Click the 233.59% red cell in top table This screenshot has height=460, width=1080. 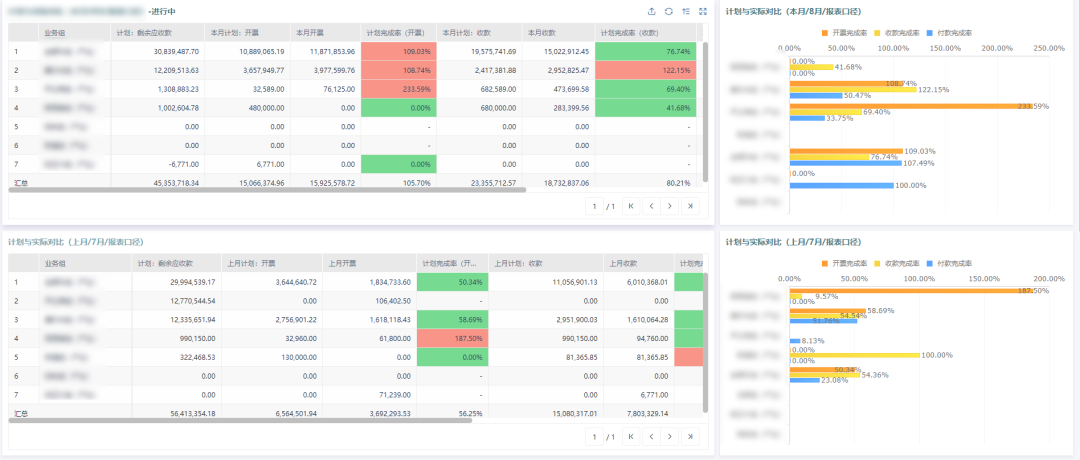pos(398,89)
